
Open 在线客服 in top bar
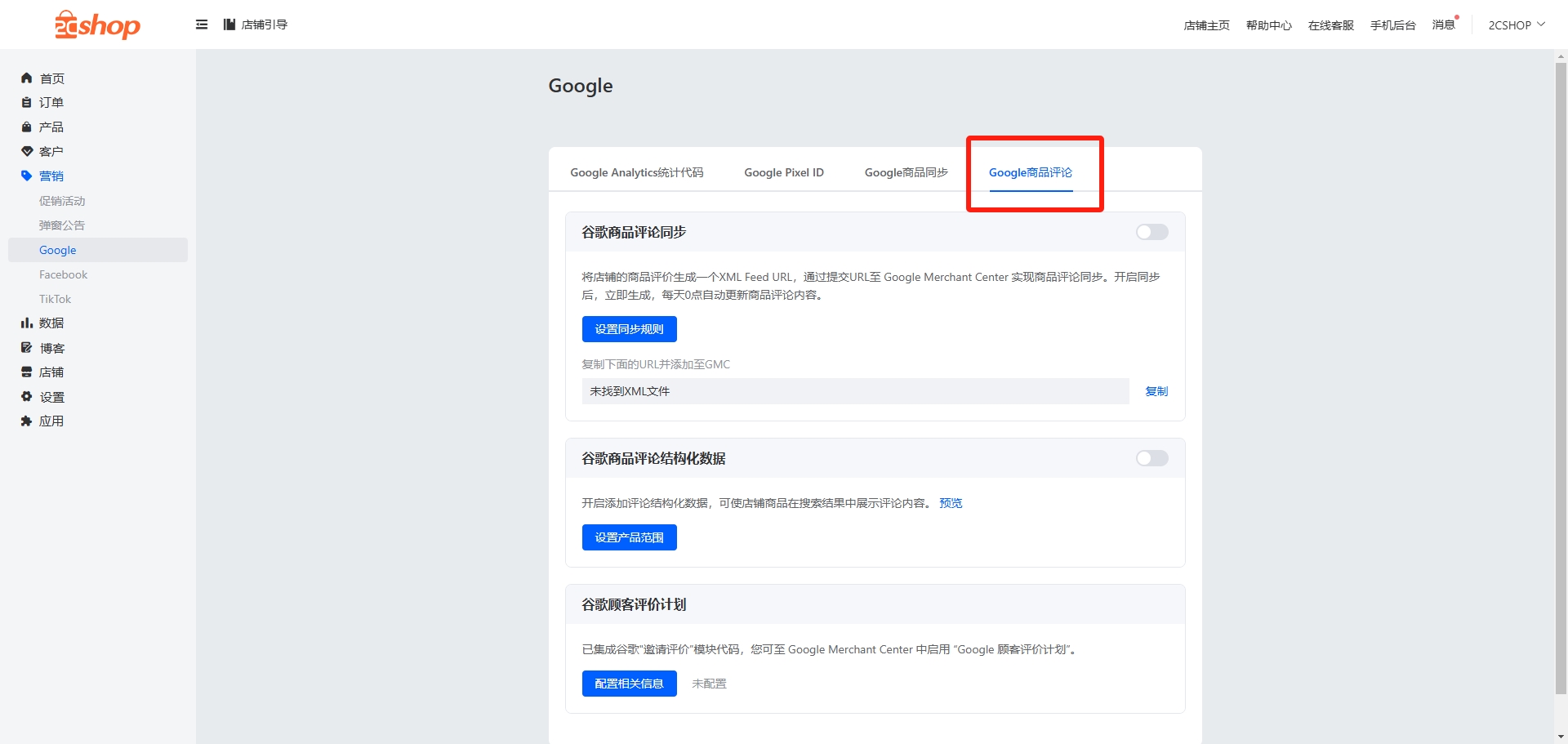click(x=1330, y=25)
